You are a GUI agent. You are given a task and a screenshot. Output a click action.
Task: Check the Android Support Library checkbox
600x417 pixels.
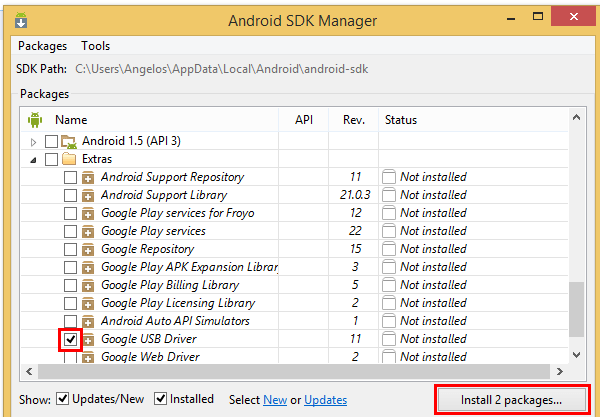tap(70, 195)
